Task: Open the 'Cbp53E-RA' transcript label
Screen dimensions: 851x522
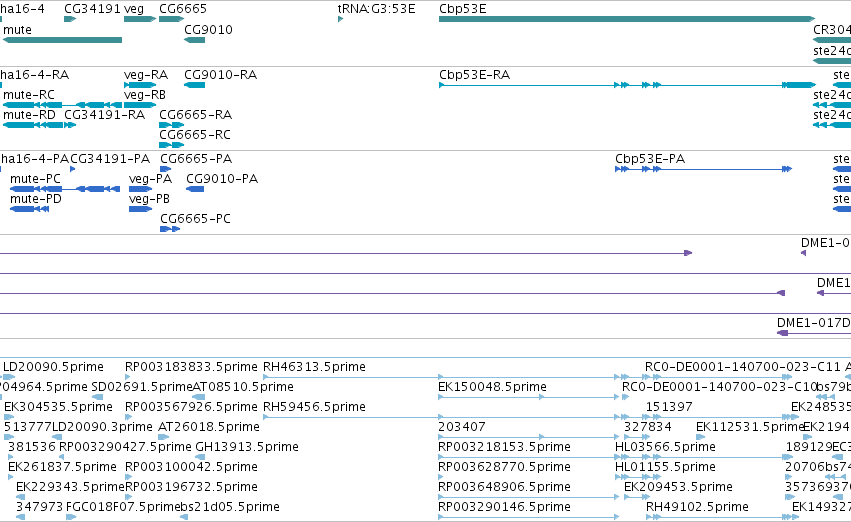Action: tap(474, 75)
